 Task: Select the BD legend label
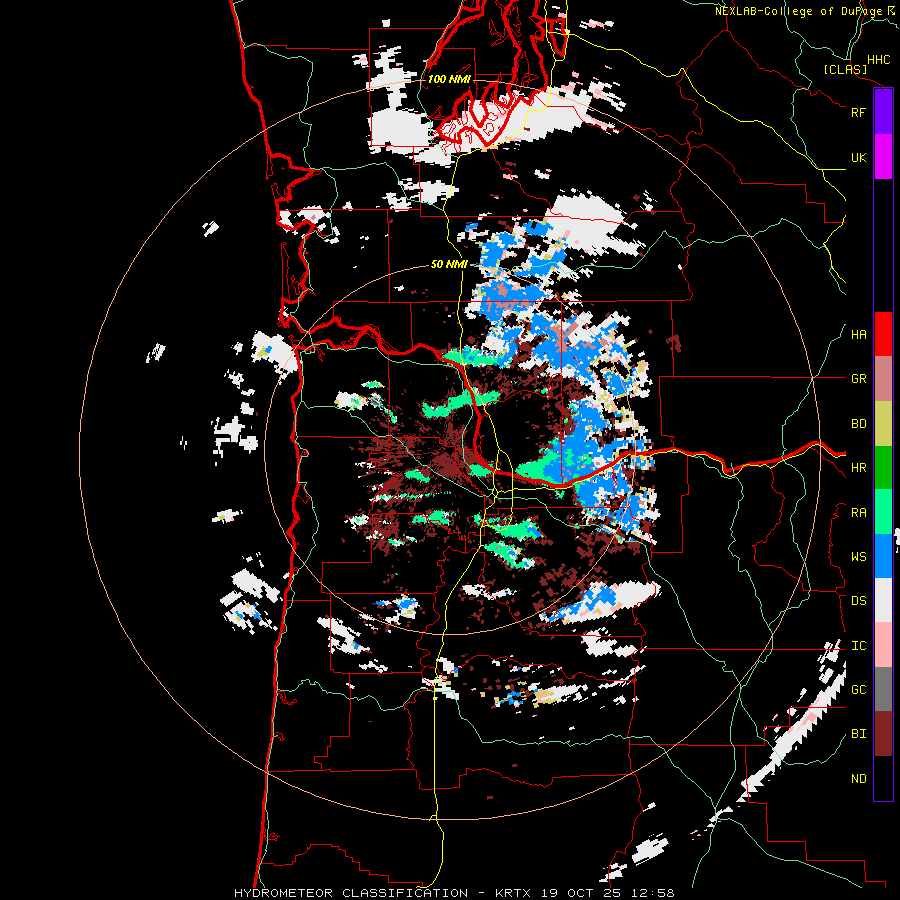pos(858,424)
